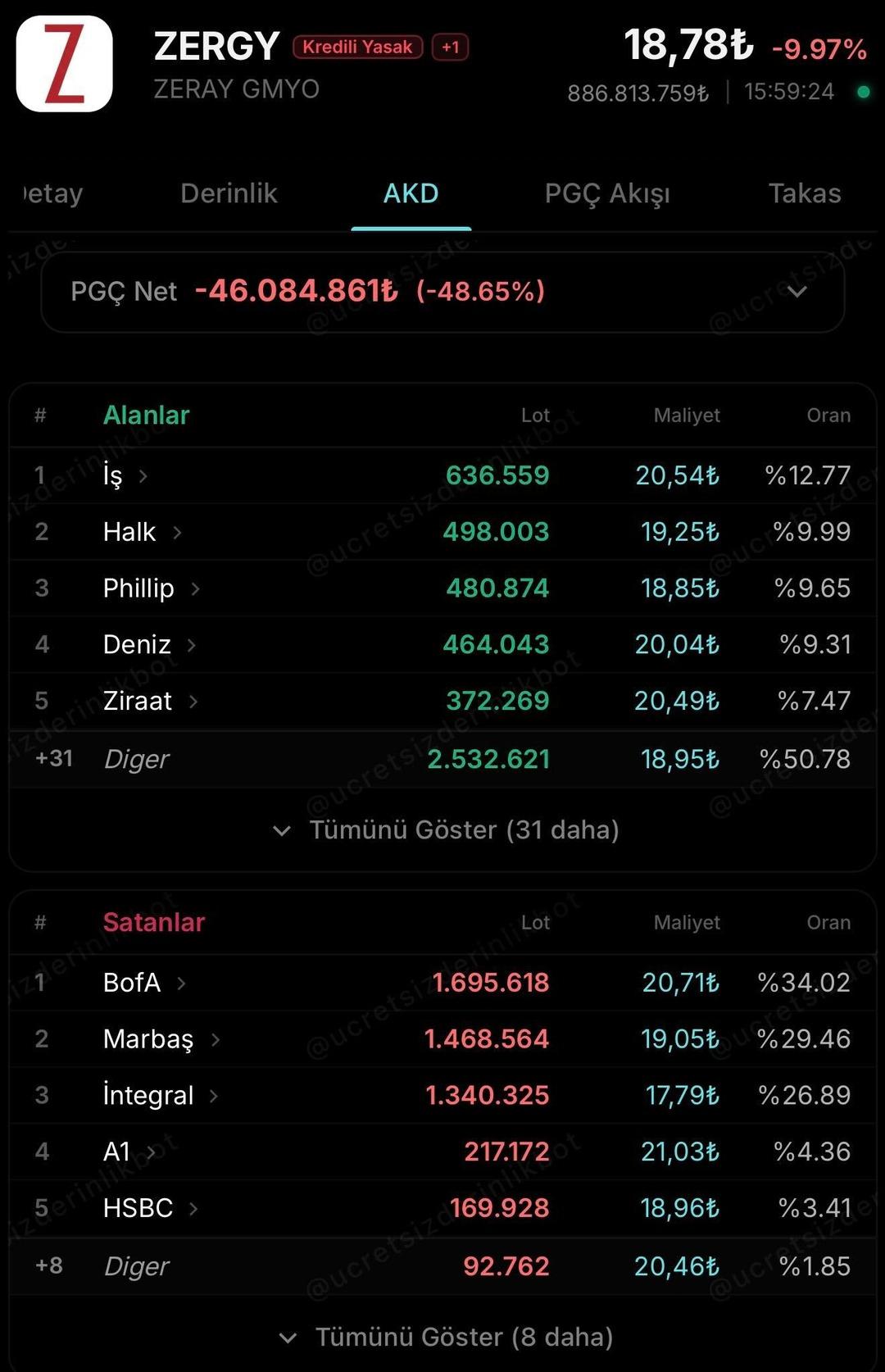This screenshot has height=1372, width=885.
Task: Open details for İş via its chevron icon
Action: [x=143, y=476]
